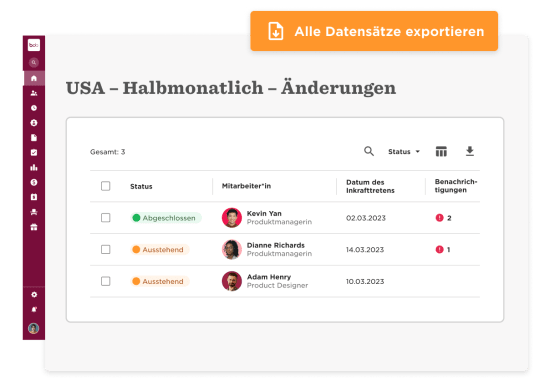
Task: Open the column chooser icon
Action: (441, 151)
